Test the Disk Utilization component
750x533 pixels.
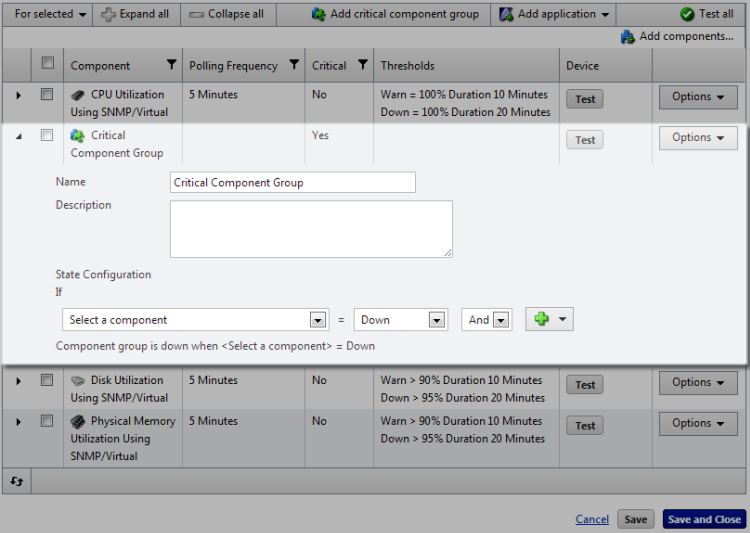[x=585, y=385]
